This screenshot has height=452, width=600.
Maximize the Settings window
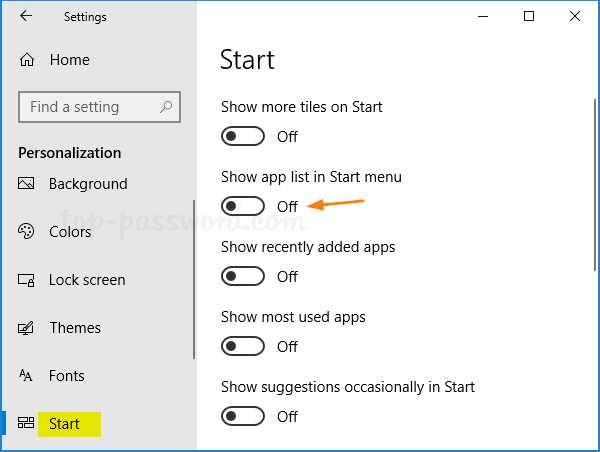click(529, 16)
